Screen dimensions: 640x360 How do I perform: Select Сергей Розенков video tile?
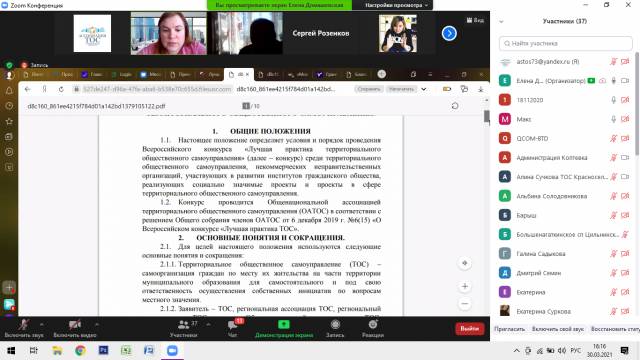click(321, 33)
